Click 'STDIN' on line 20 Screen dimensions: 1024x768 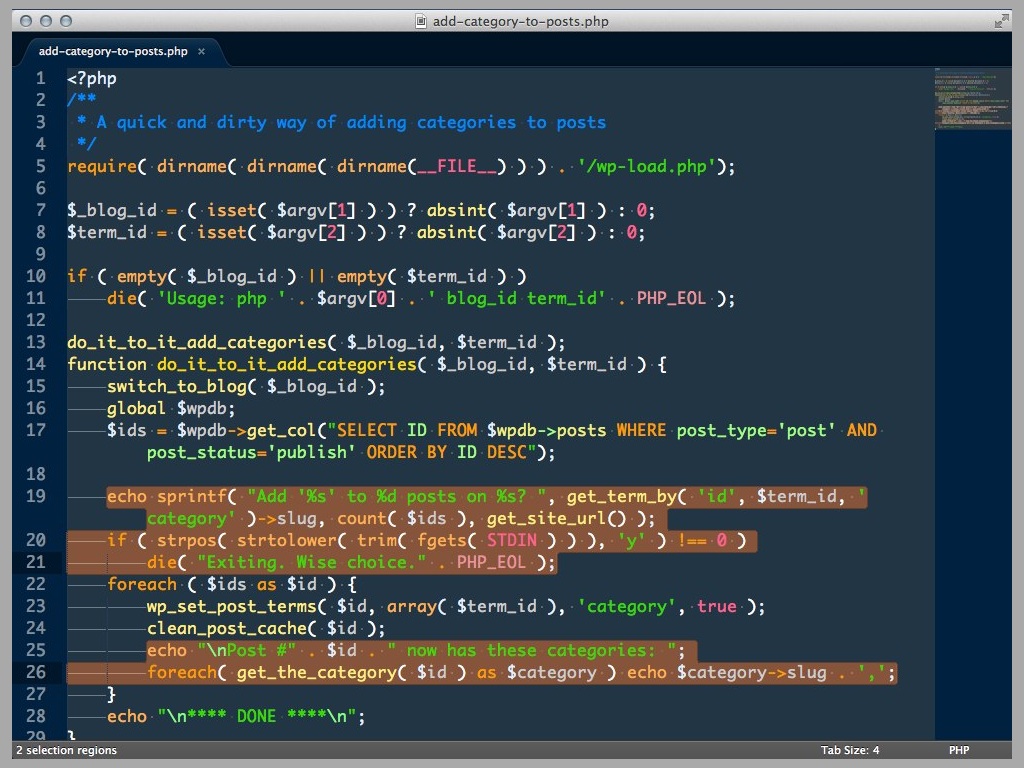[511, 540]
